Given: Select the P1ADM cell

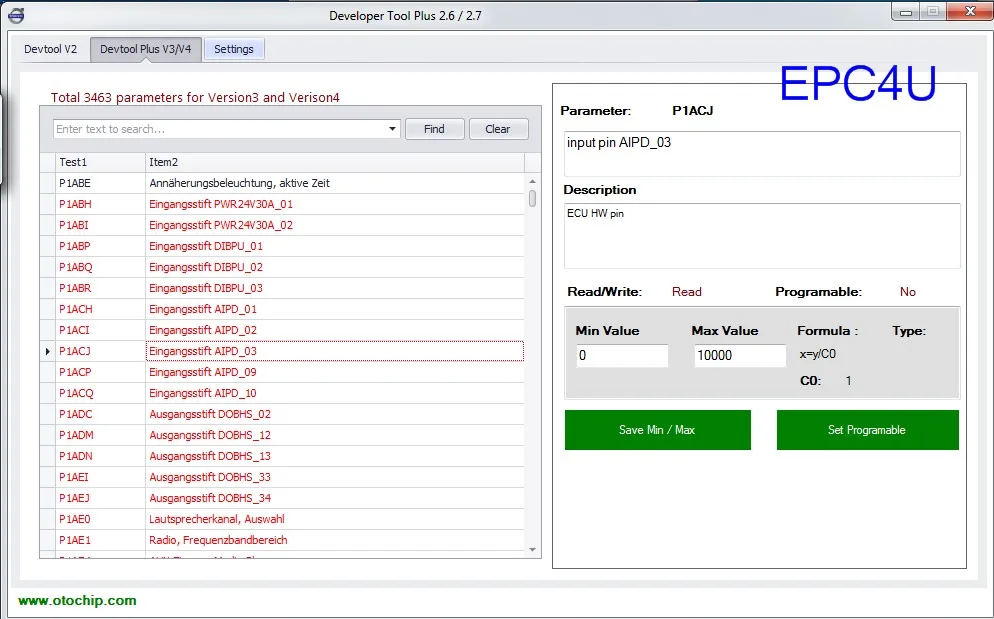Looking at the screenshot, I should point(100,434).
